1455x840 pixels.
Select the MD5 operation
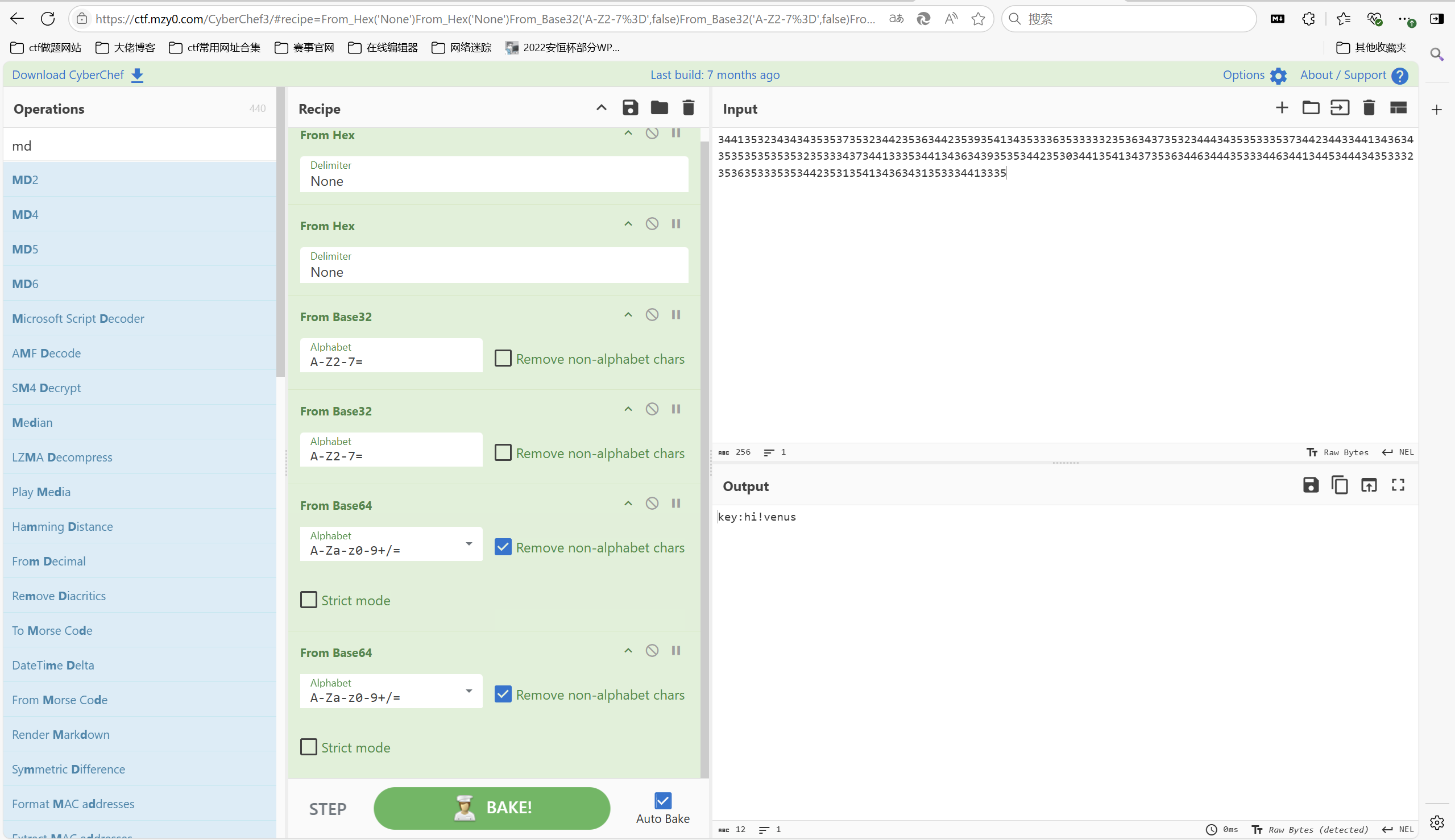click(x=140, y=249)
